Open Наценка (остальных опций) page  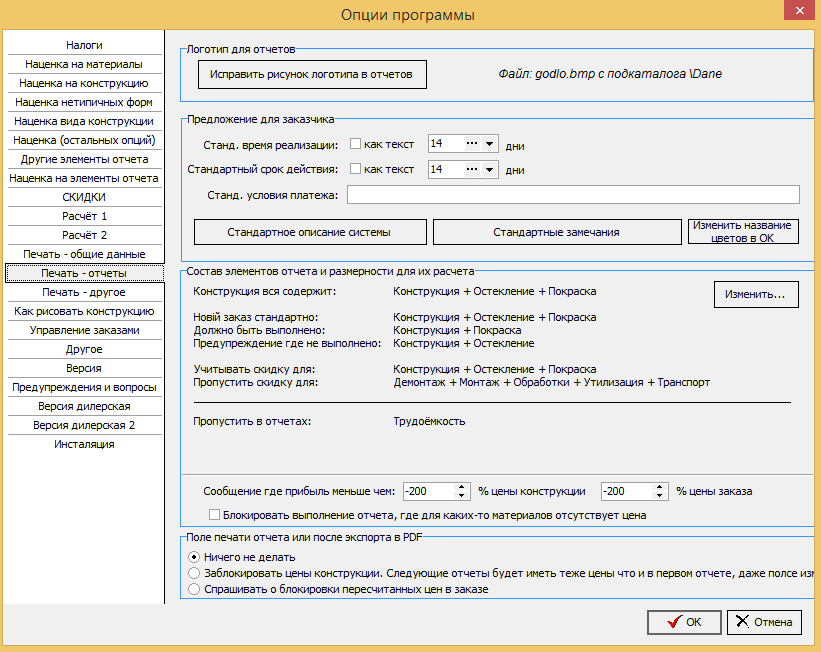click(x=84, y=140)
